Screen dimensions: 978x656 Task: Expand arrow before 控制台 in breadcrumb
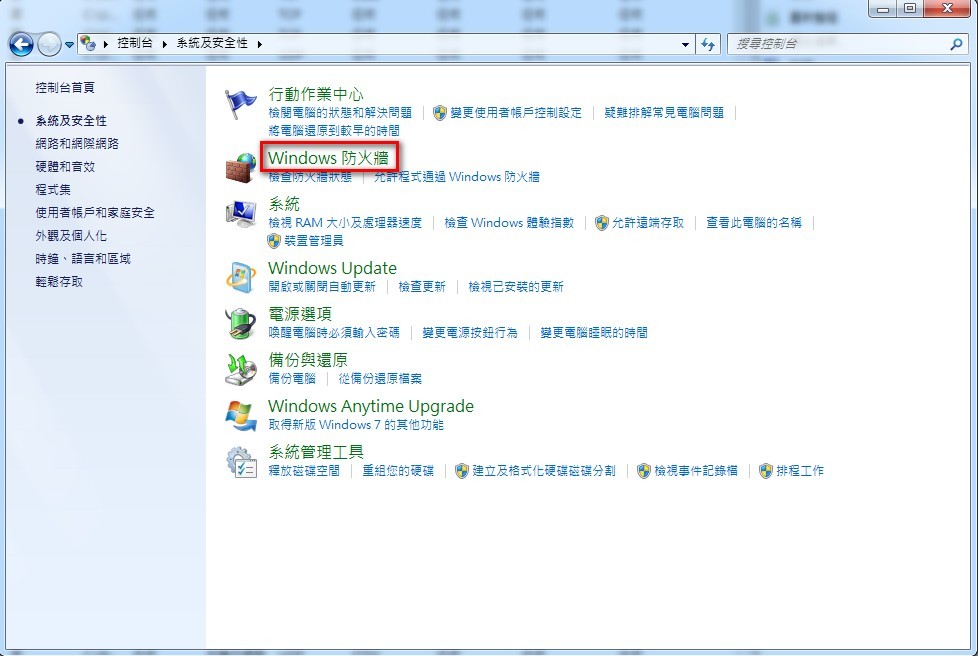pyautogui.click(x=105, y=44)
